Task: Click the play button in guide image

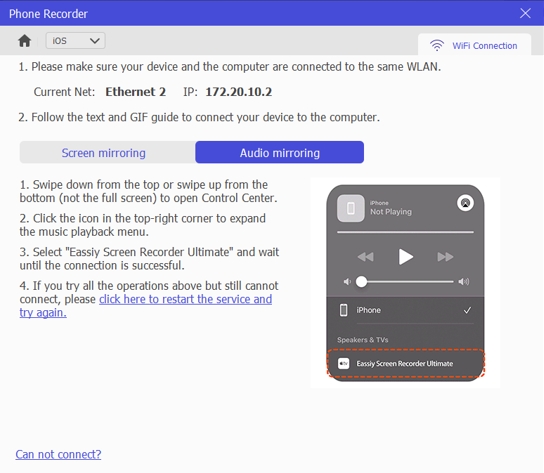Action: point(405,257)
